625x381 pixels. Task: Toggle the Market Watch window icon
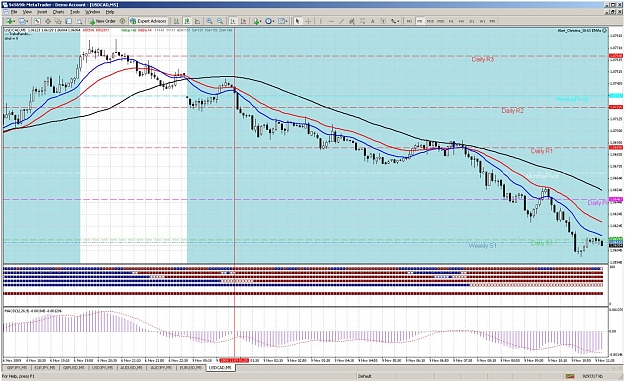tap(37, 21)
